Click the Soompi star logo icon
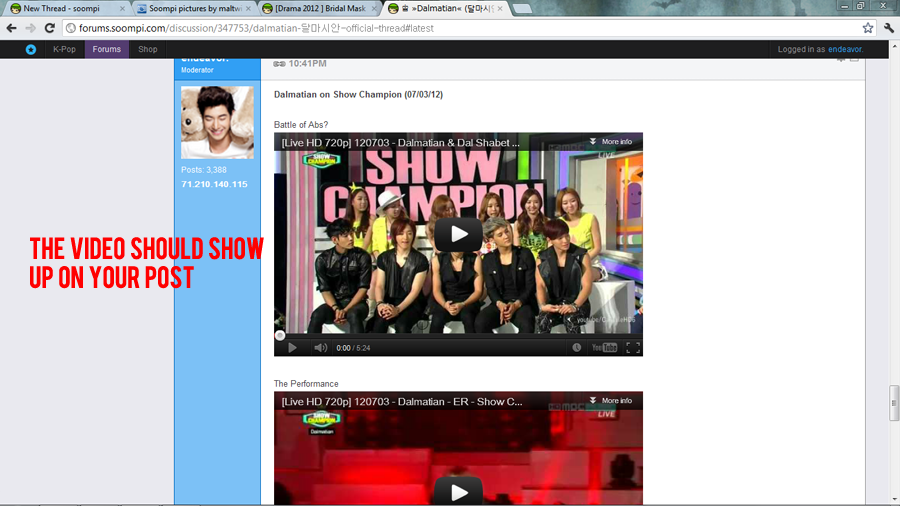The width and height of the screenshot is (900, 506). pos(31,49)
